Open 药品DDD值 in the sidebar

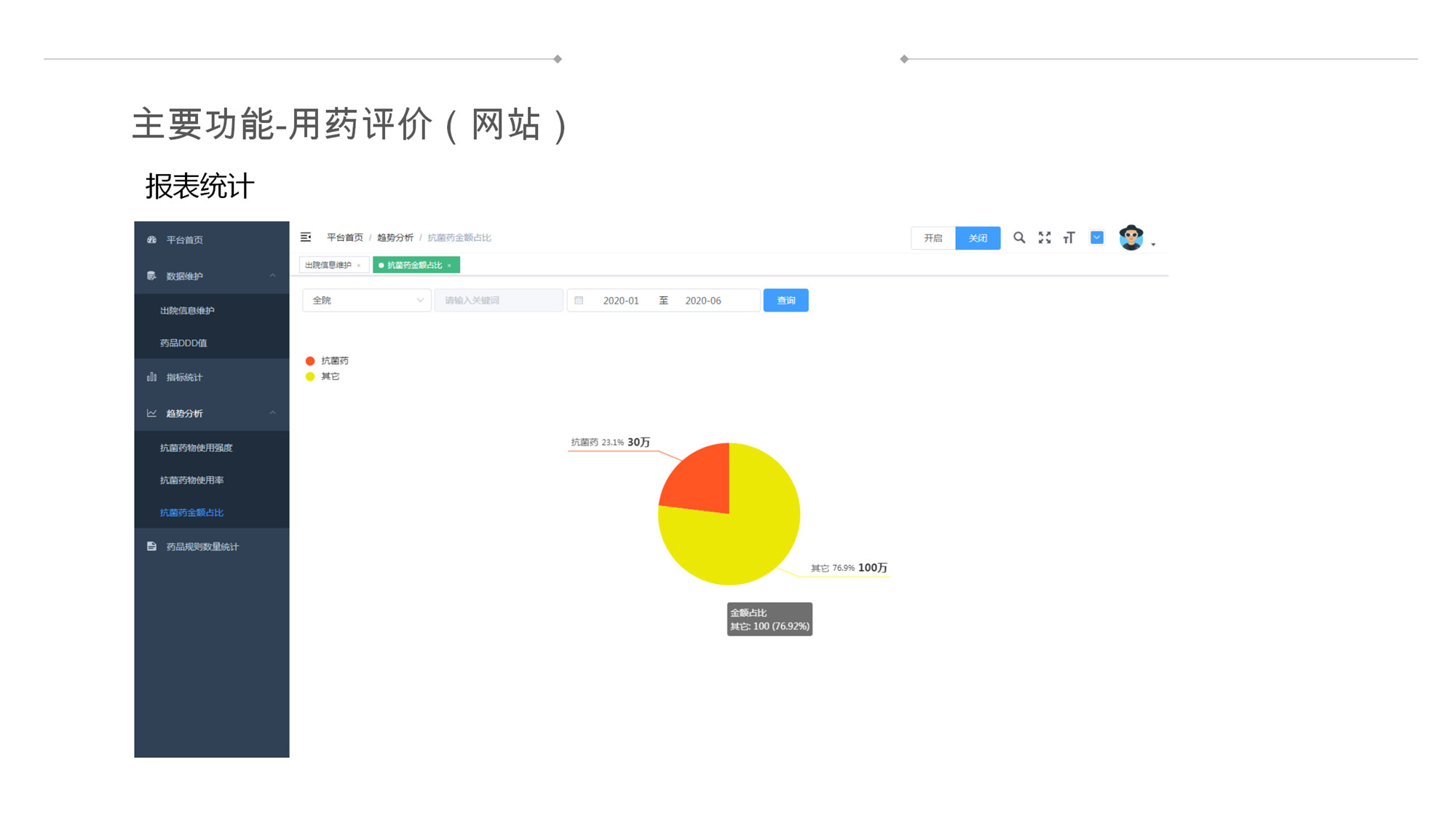212,343
